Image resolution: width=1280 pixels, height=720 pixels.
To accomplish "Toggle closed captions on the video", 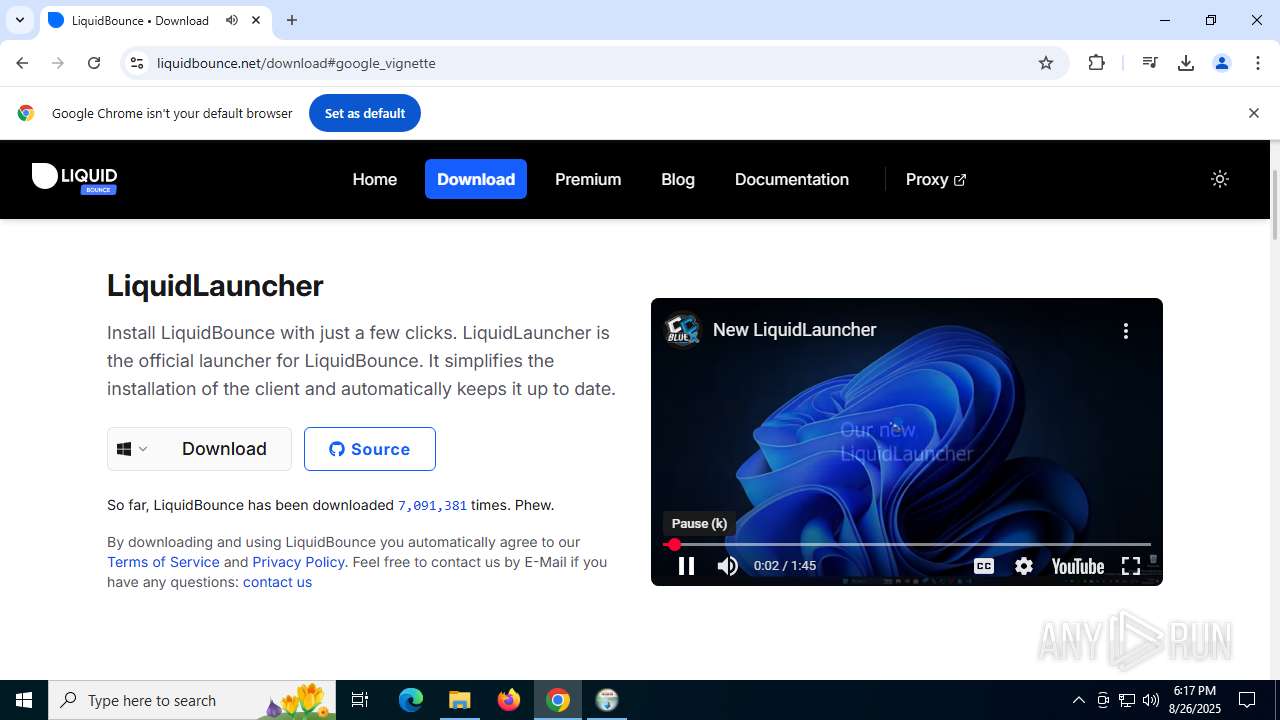I will pyautogui.click(x=984, y=566).
